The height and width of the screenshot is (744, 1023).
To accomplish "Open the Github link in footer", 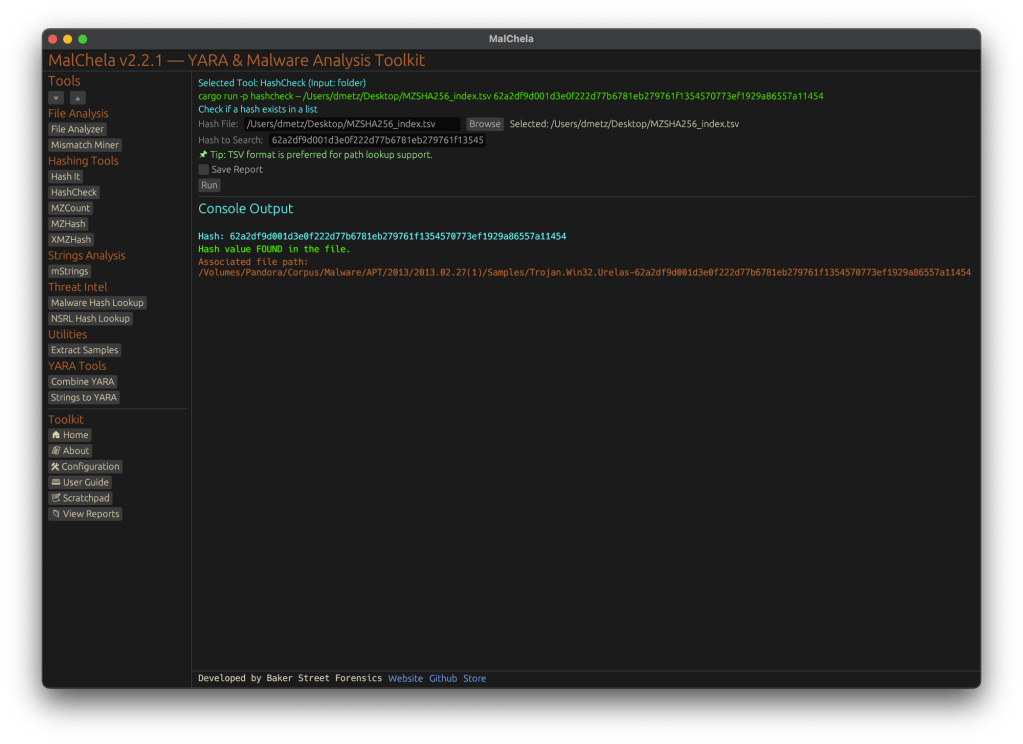I will pos(443,679).
